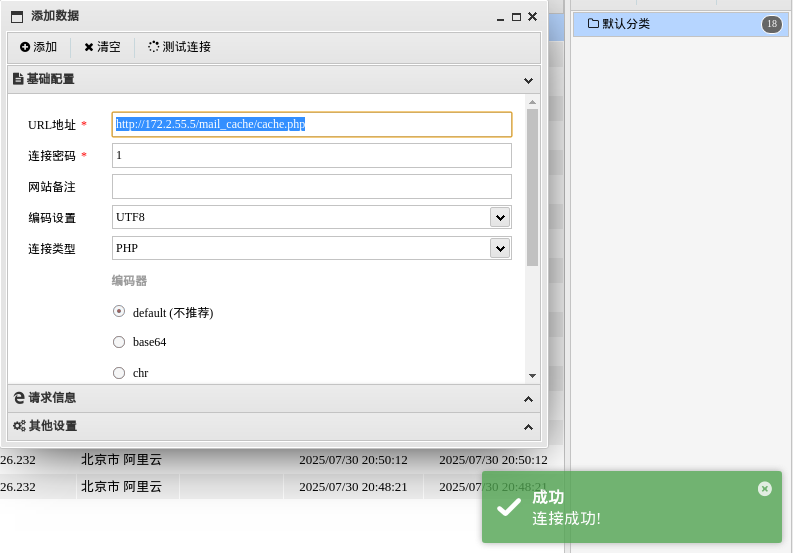Click the 清空 (clear) button
793x553 pixels.
tap(103, 47)
